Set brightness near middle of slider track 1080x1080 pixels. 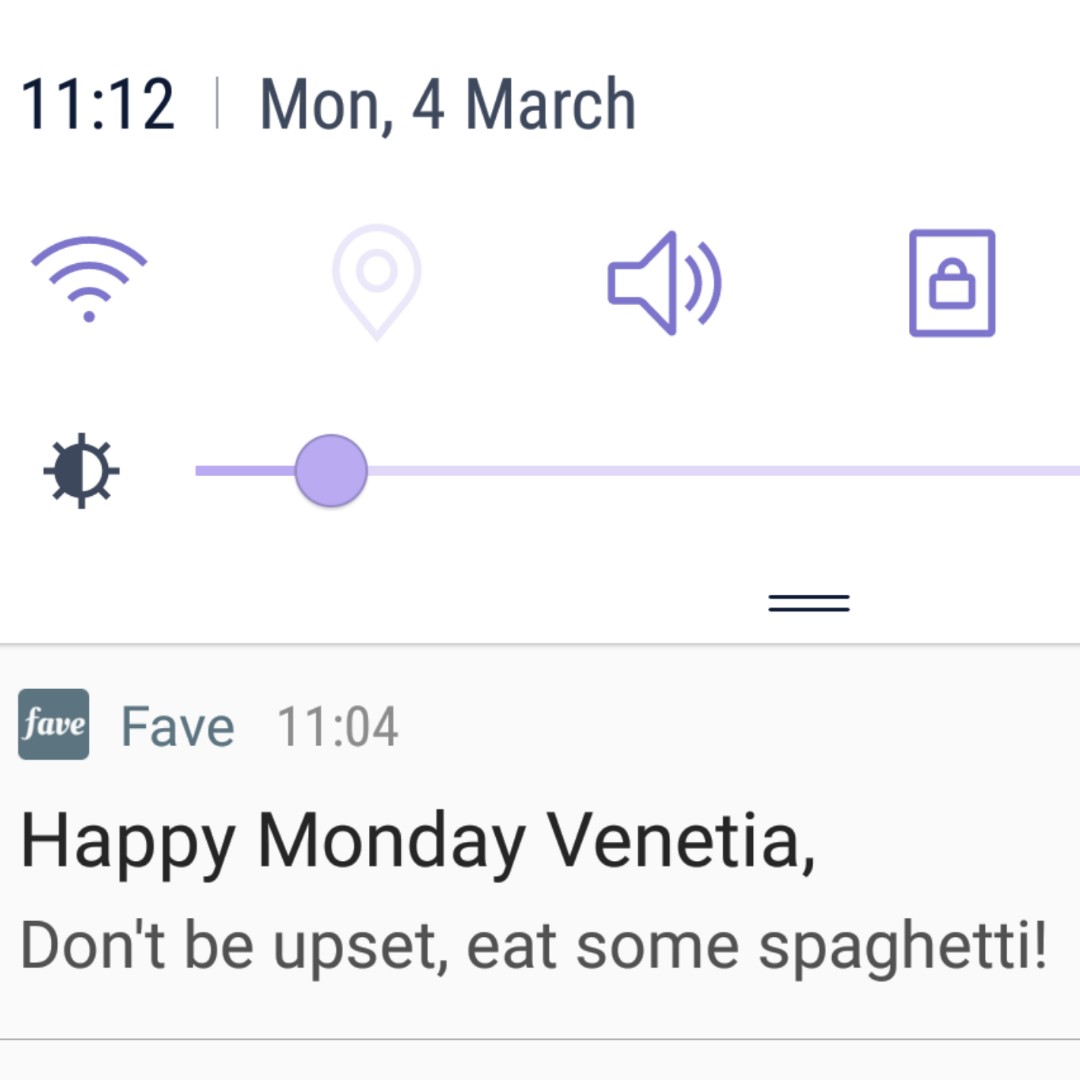[x=638, y=471]
